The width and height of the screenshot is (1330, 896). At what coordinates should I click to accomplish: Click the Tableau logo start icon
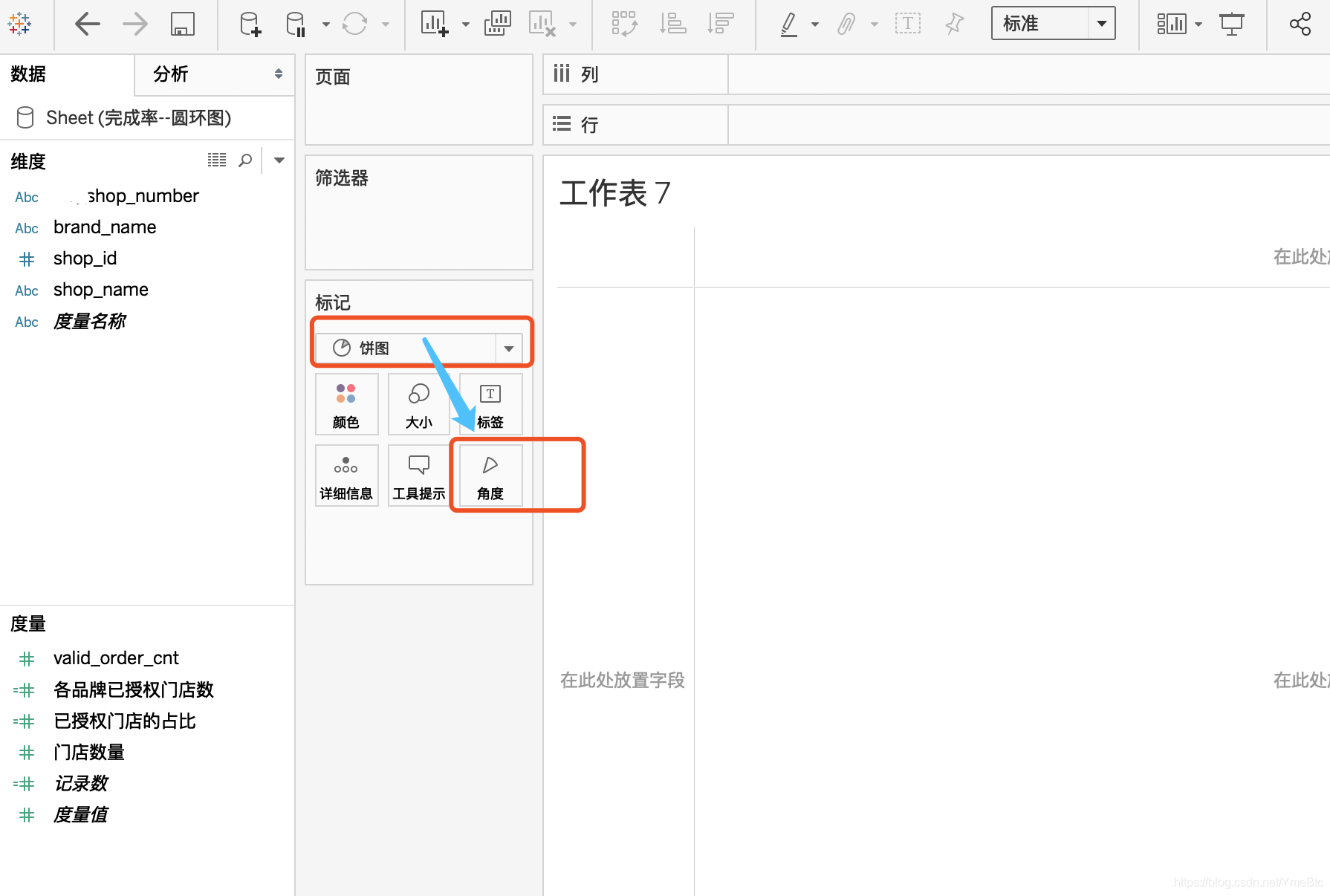(19, 24)
